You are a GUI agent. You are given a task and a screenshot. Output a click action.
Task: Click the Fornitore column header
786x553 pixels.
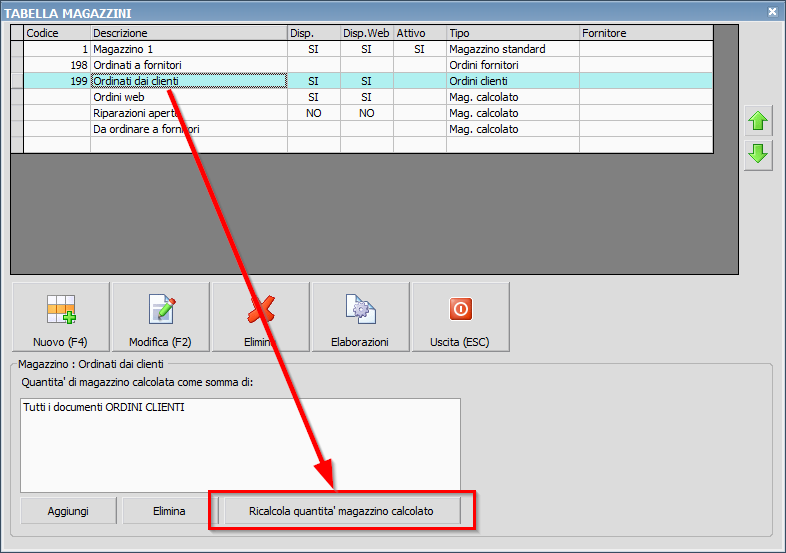[646, 33]
